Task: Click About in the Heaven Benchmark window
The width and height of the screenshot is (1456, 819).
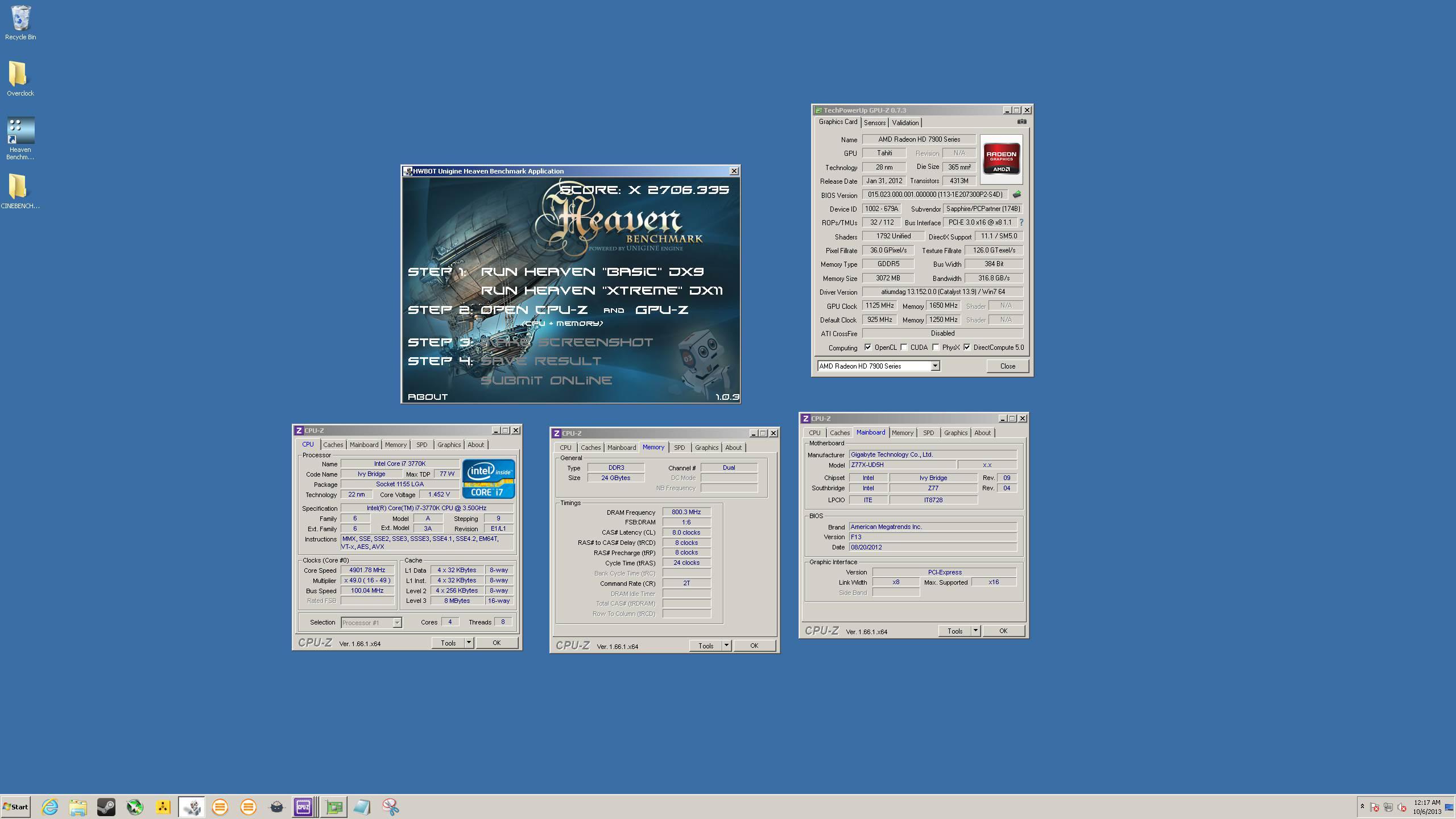Action: [428, 397]
